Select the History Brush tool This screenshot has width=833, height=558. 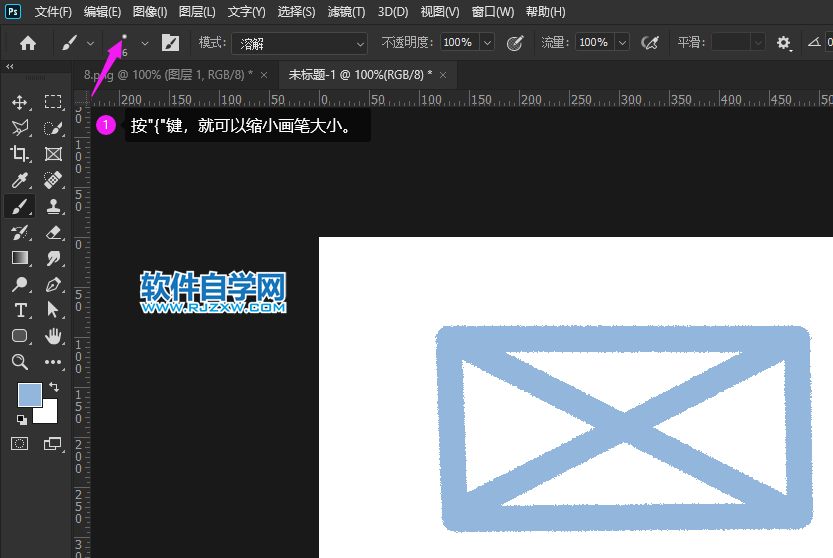pyautogui.click(x=20, y=232)
